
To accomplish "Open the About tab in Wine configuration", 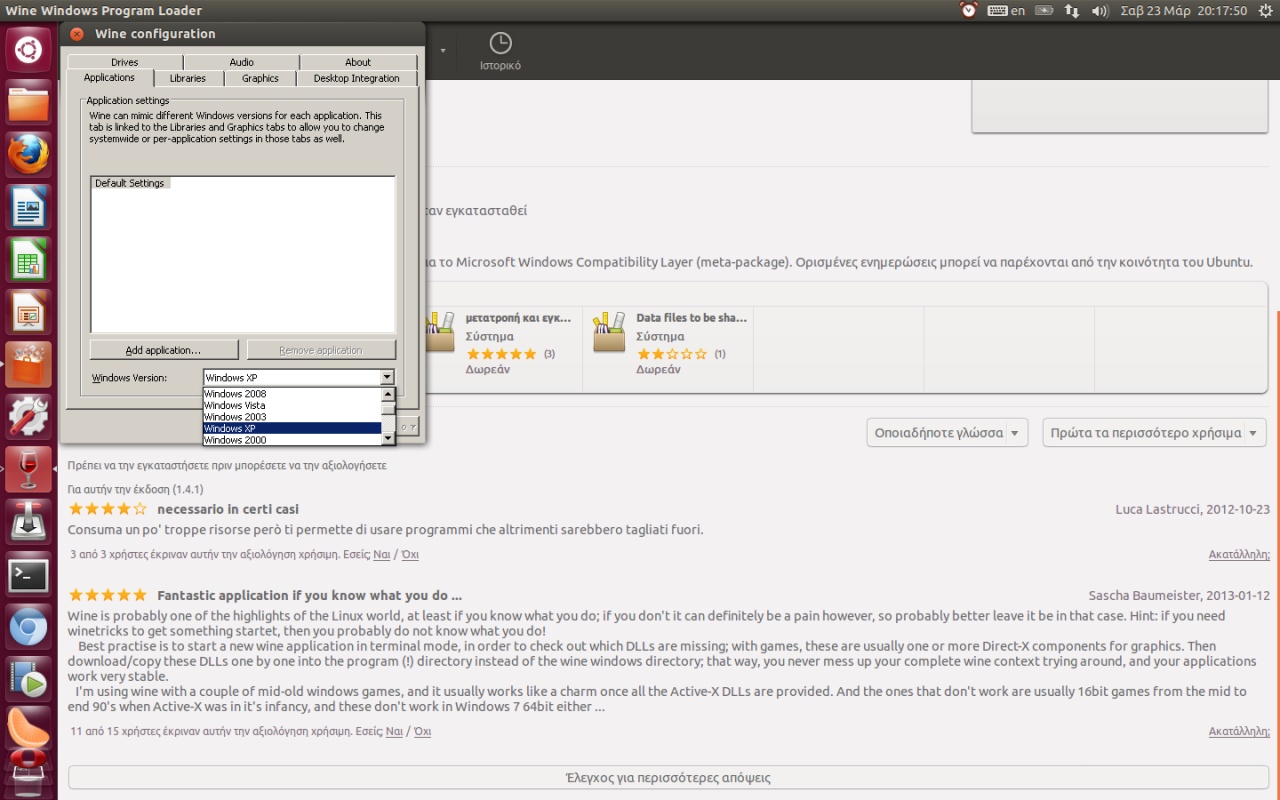I will [x=358, y=62].
